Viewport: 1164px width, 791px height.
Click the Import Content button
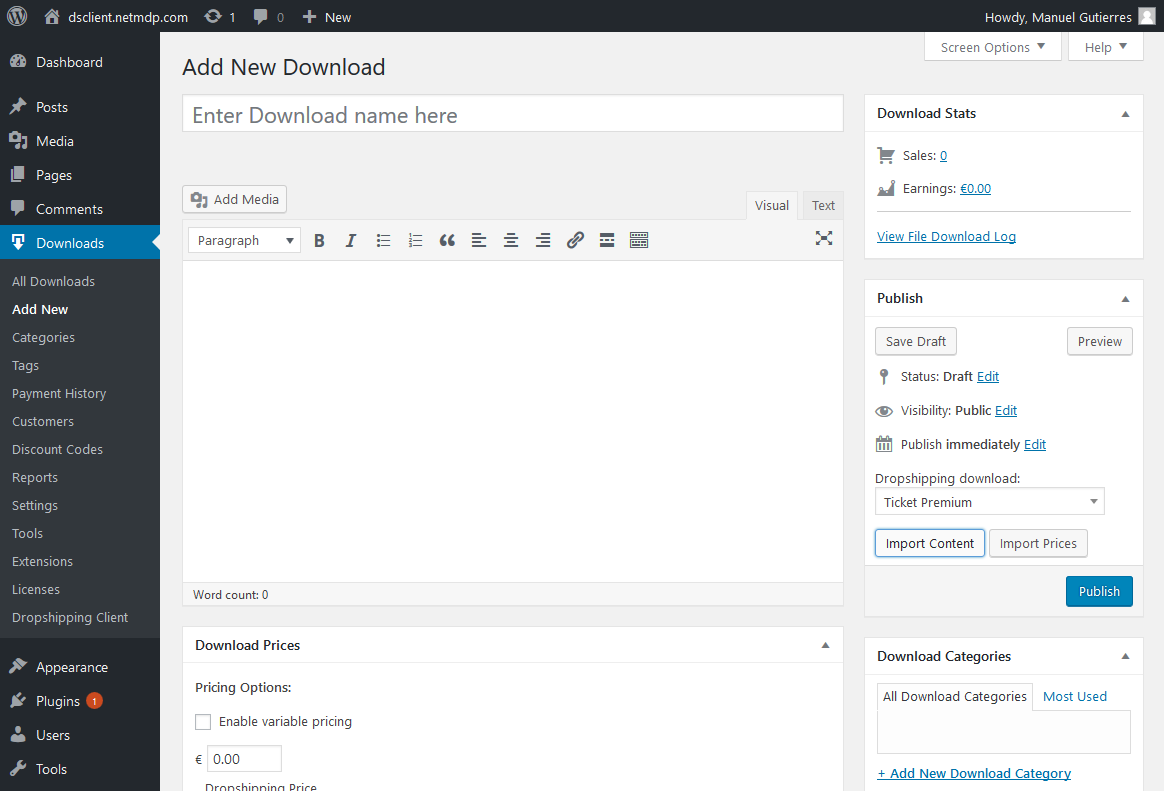(x=929, y=543)
